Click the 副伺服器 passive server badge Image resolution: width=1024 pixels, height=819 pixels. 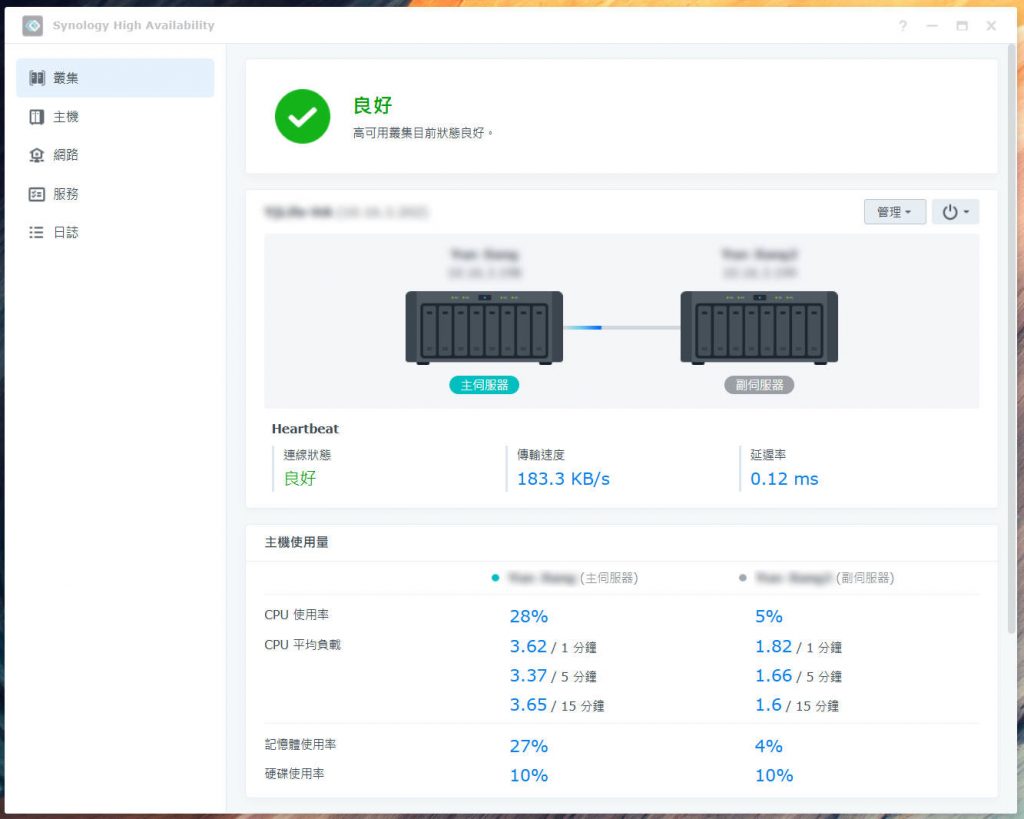coord(759,385)
